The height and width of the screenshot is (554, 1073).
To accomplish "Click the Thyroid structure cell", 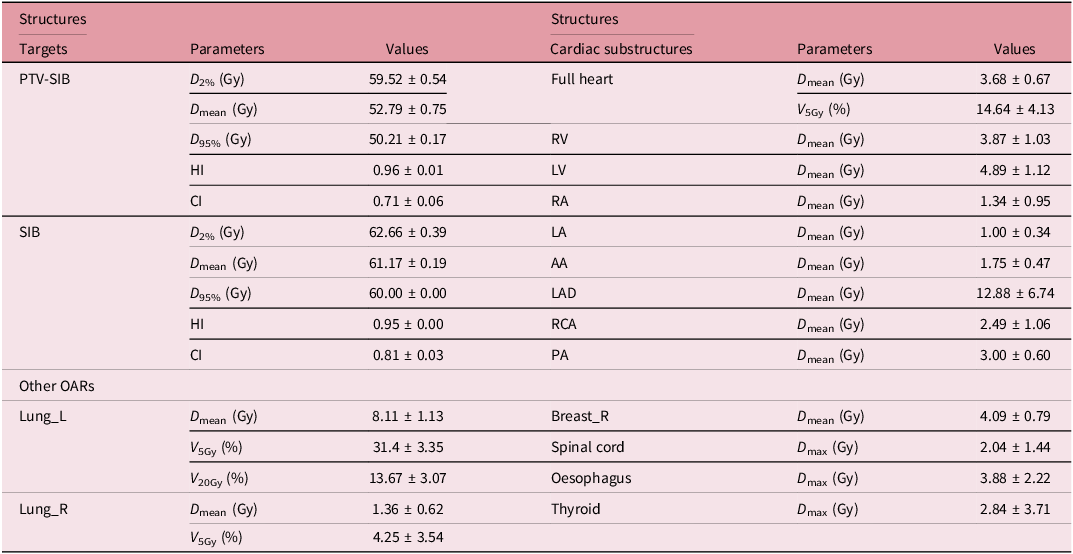I will coord(575,509).
